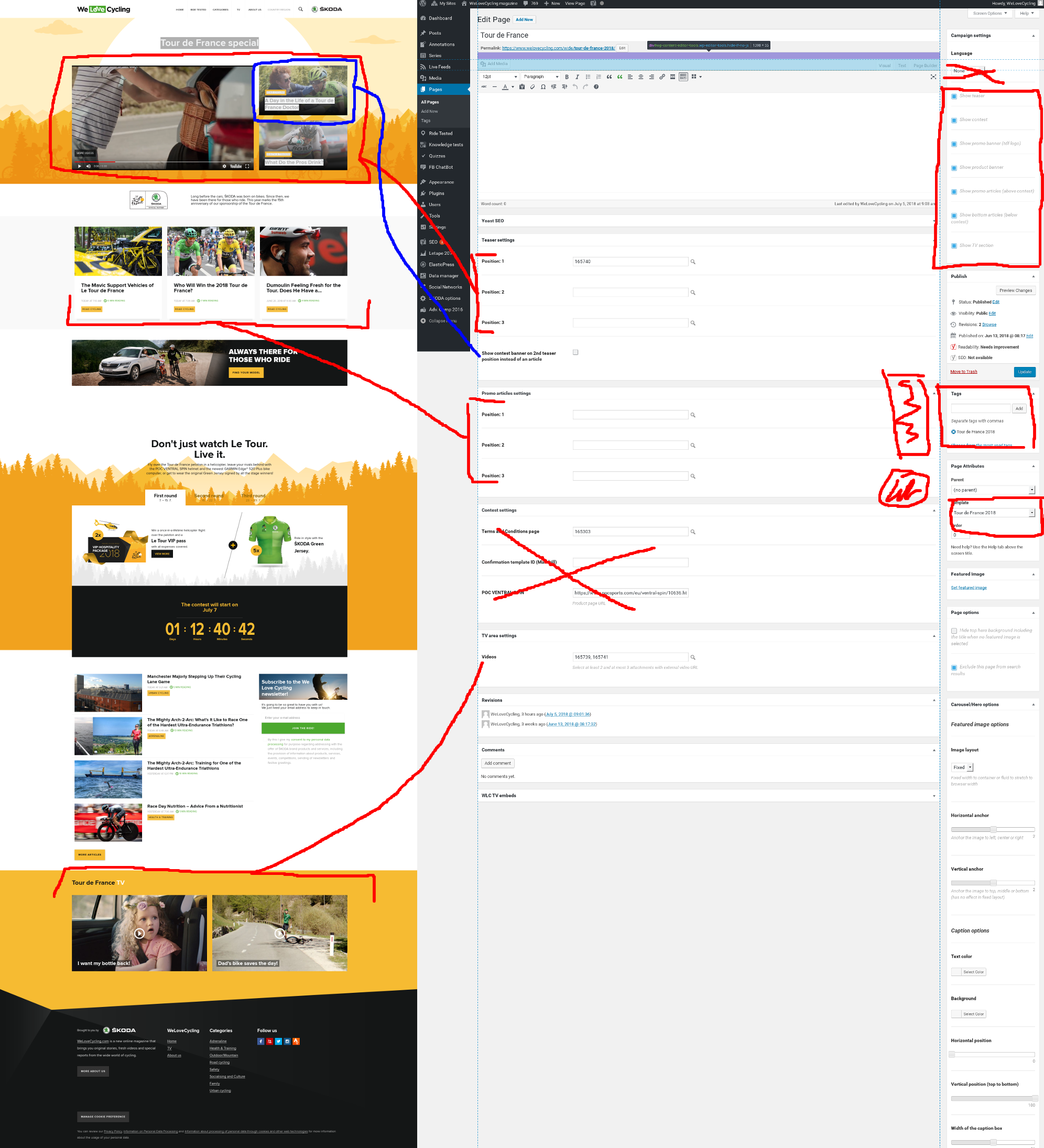Toggle Hide top hero background checkbox
Image resolution: width=1044 pixels, height=1148 pixels.
(954, 631)
